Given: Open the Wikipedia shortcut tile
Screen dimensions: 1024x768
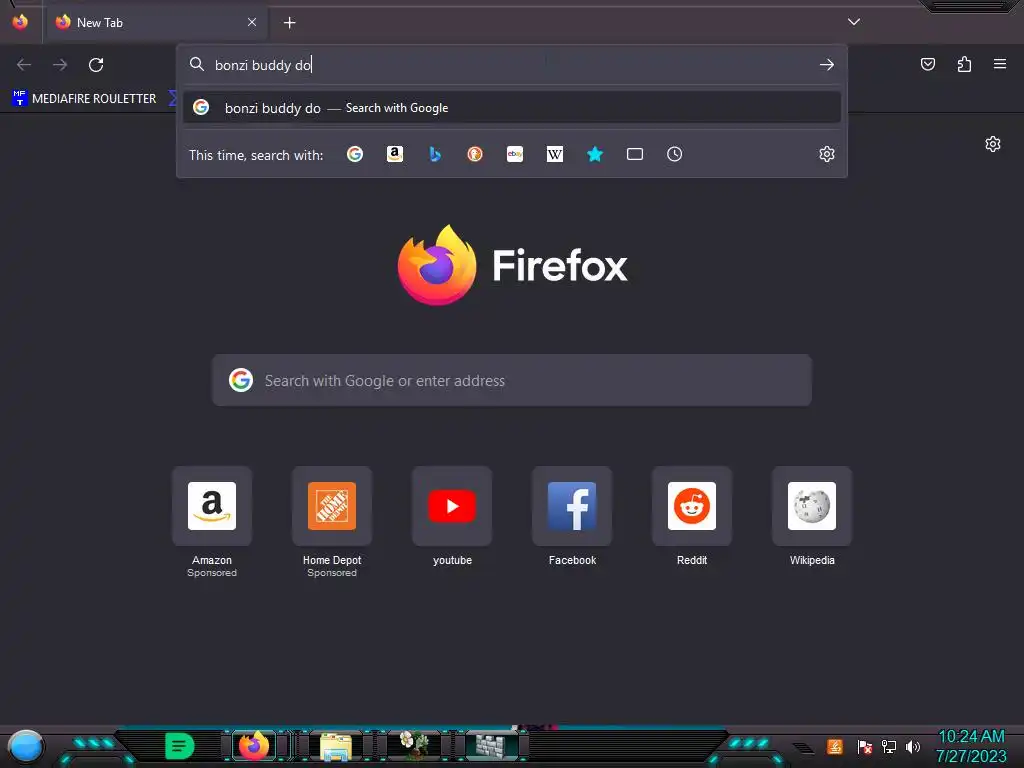Looking at the screenshot, I should (812, 506).
